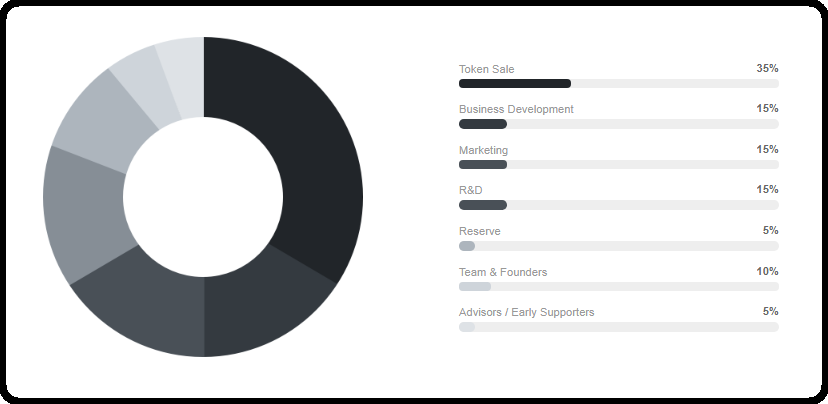Select the R&D label
Viewport: 828px width, 404px height.
coord(470,190)
